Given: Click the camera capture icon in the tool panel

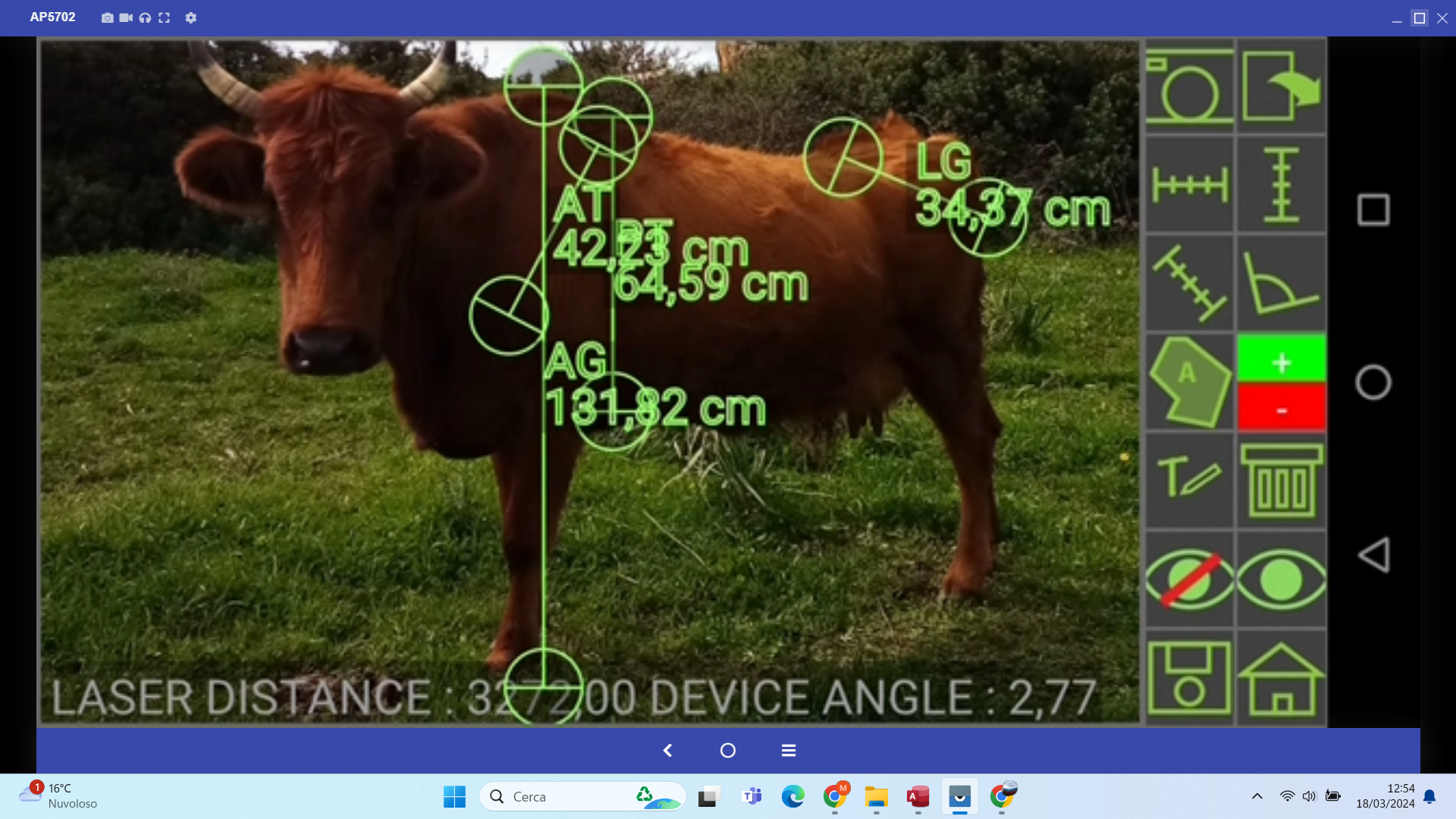Looking at the screenshot, I should [1189, 86].
